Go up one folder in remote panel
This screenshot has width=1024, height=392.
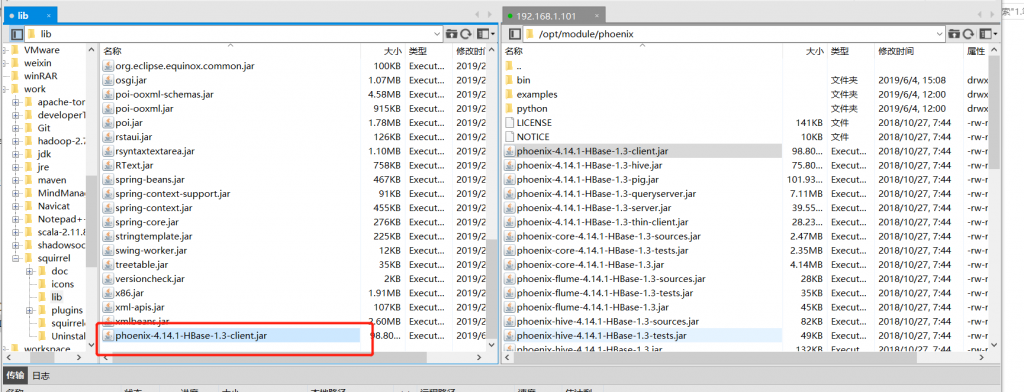point(954,34)
